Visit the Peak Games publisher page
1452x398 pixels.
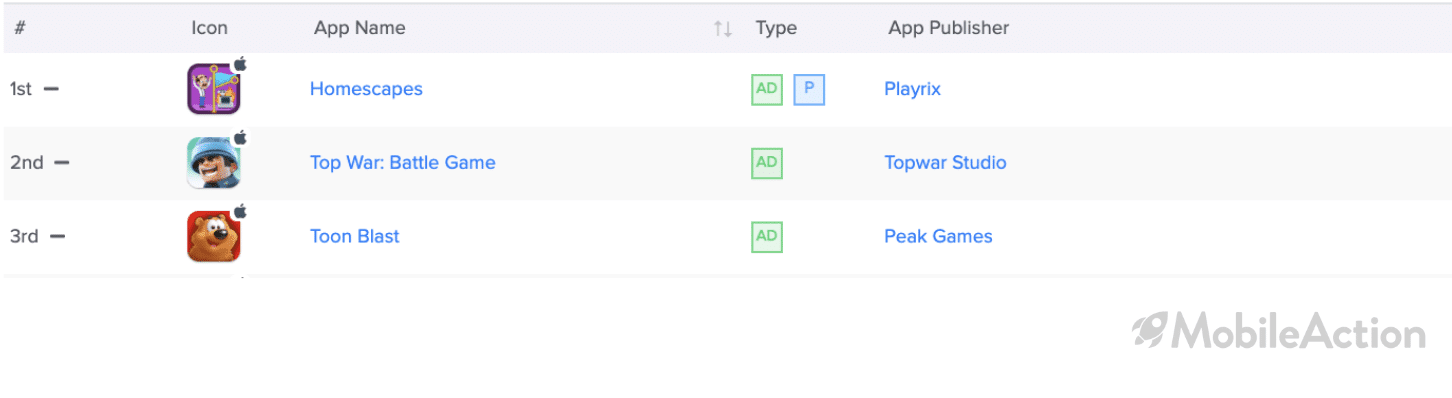coord(938,237)
